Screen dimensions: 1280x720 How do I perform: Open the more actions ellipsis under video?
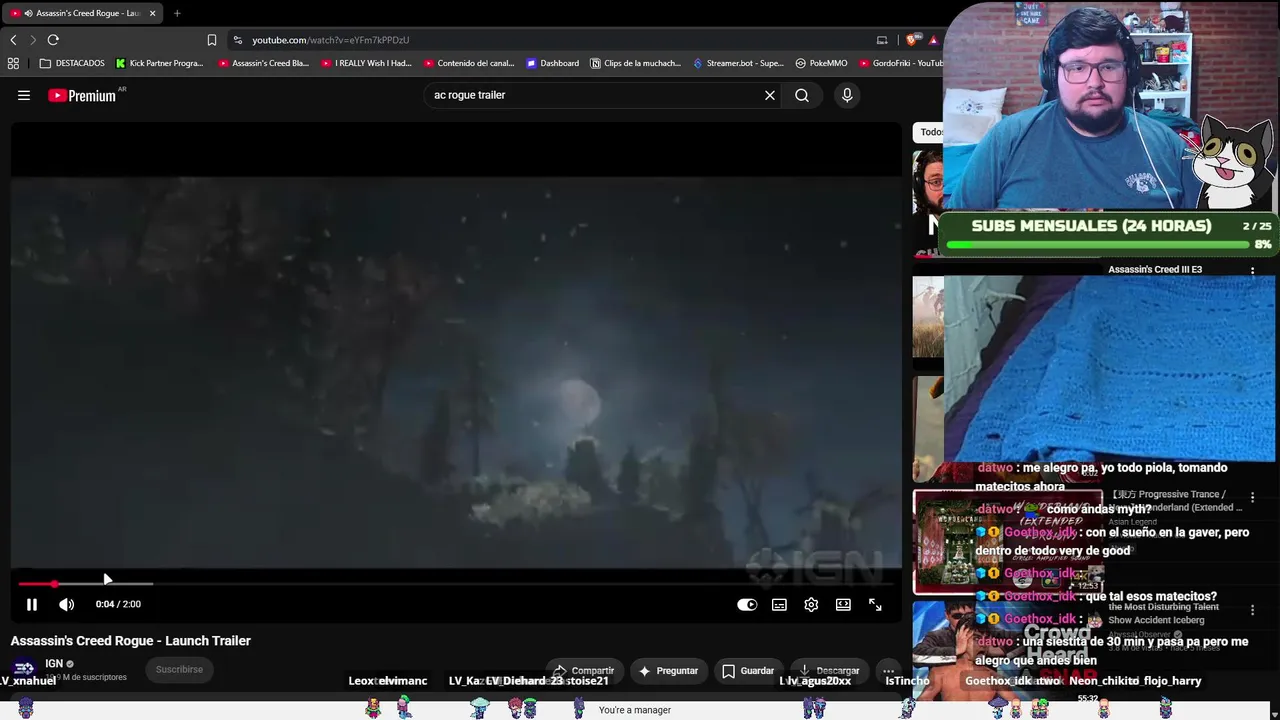[x=888, y=670]
